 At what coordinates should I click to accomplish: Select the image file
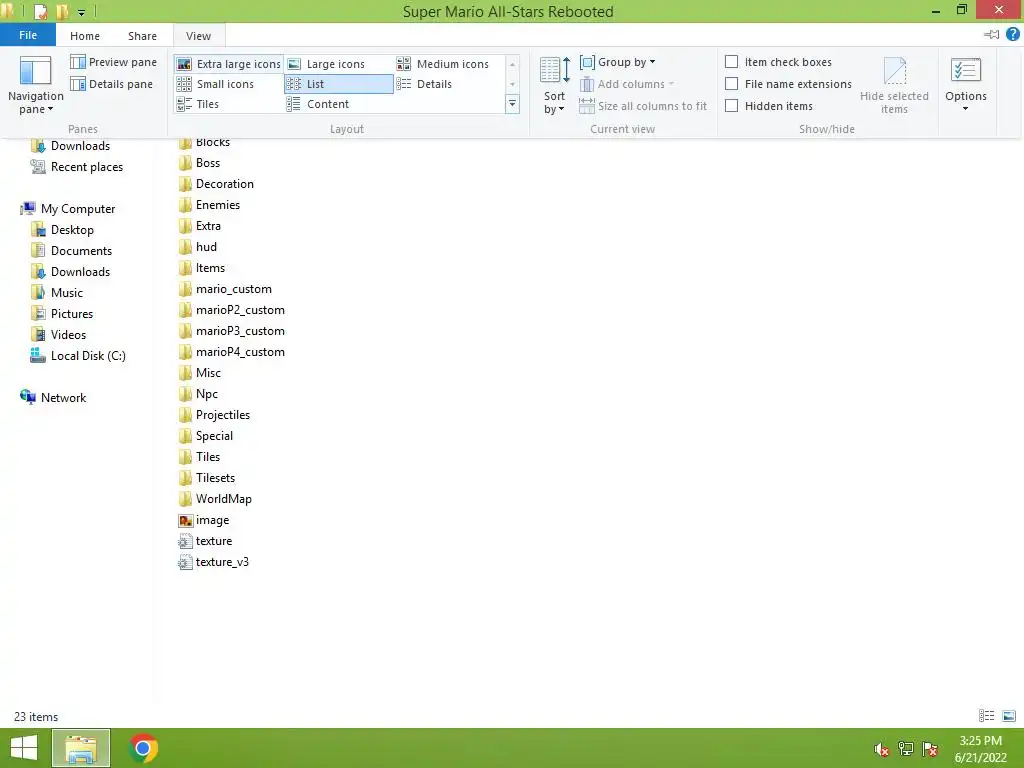(x=204, y=520)
